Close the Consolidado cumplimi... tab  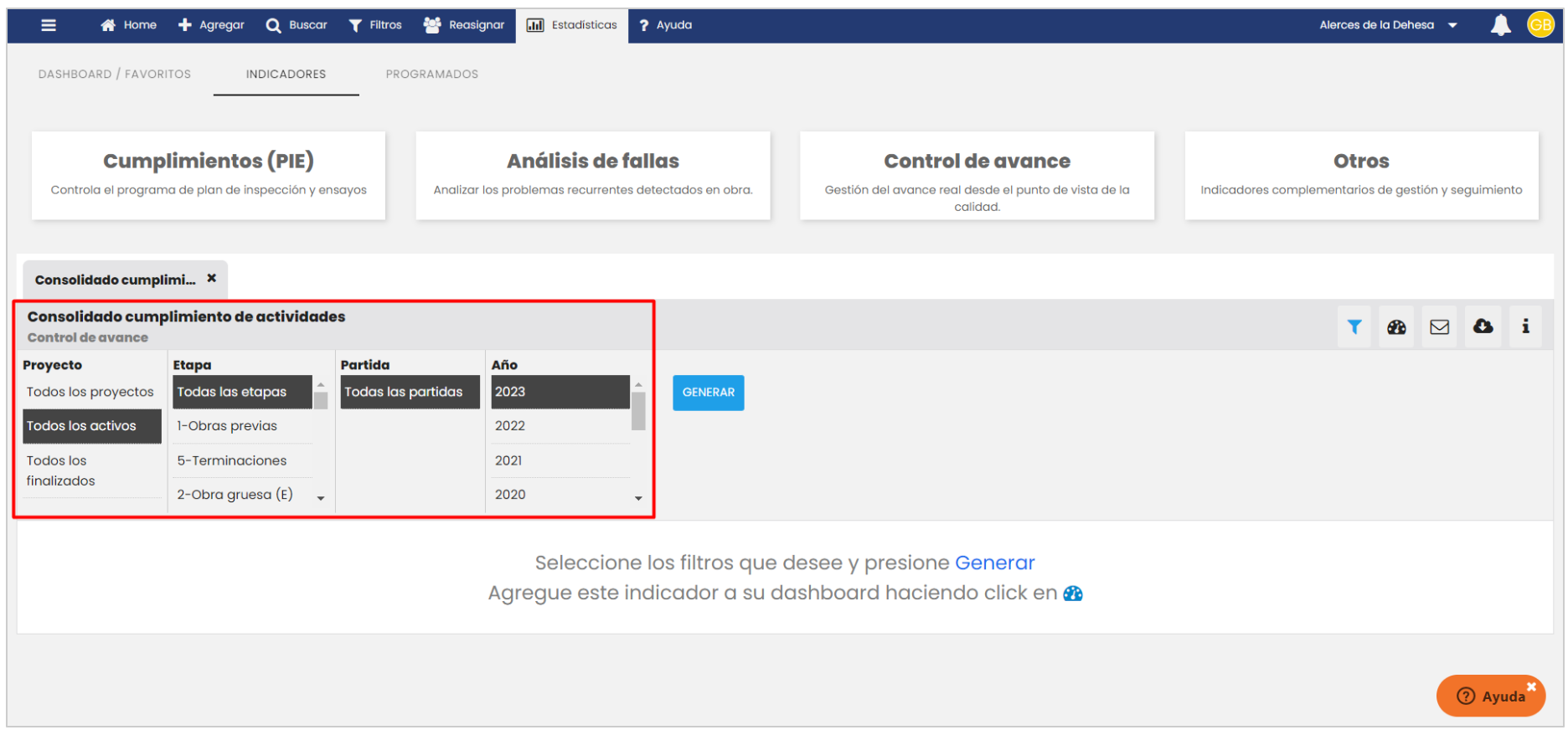[x=212, y=278]
